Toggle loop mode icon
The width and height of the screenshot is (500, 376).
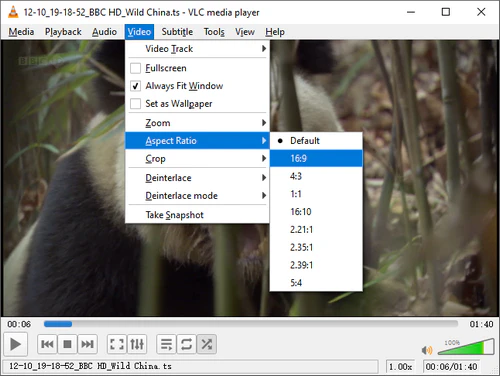point(186,344)
